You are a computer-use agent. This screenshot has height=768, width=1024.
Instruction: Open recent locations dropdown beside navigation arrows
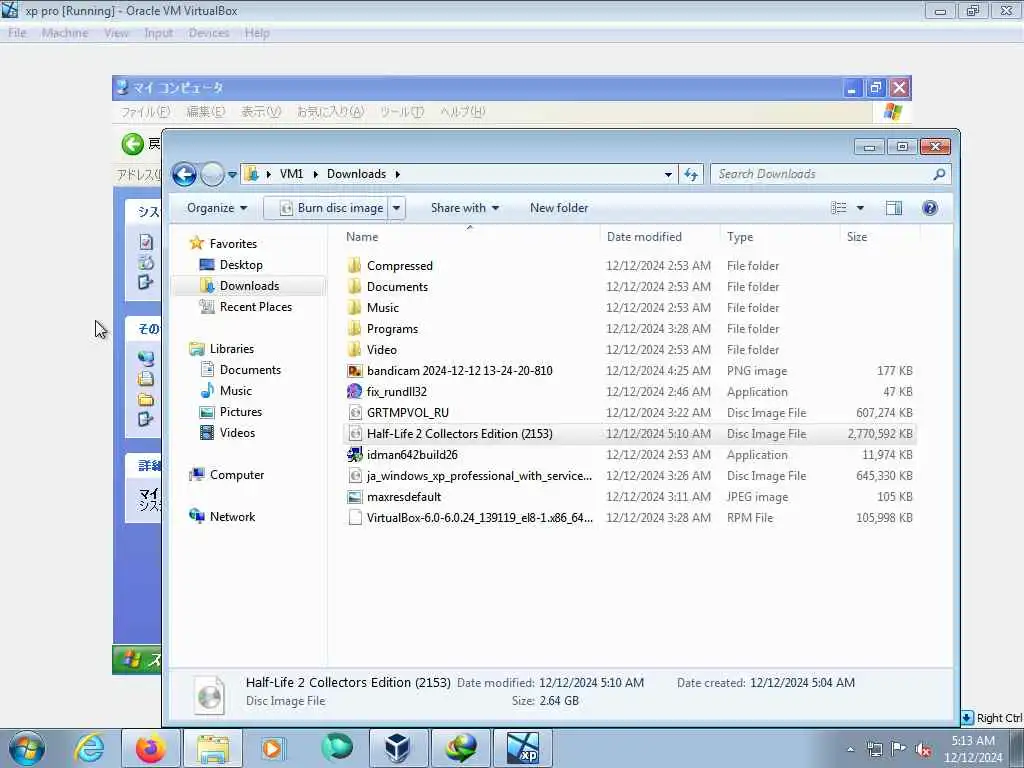[232, 175]
